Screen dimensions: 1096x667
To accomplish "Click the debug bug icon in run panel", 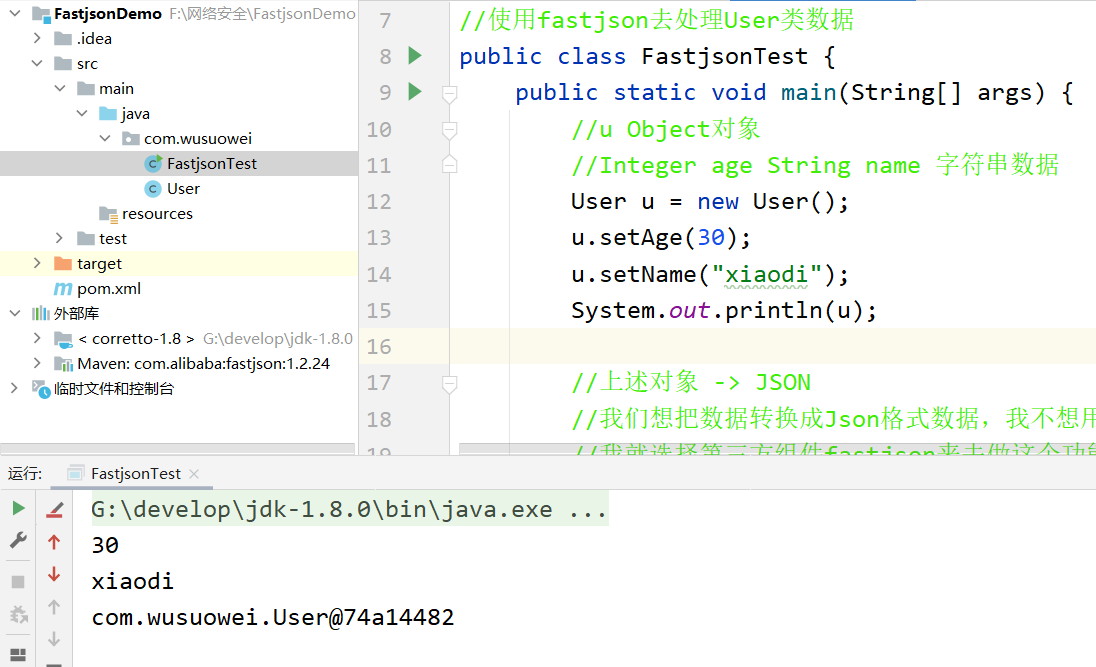I will coord(19,615).
